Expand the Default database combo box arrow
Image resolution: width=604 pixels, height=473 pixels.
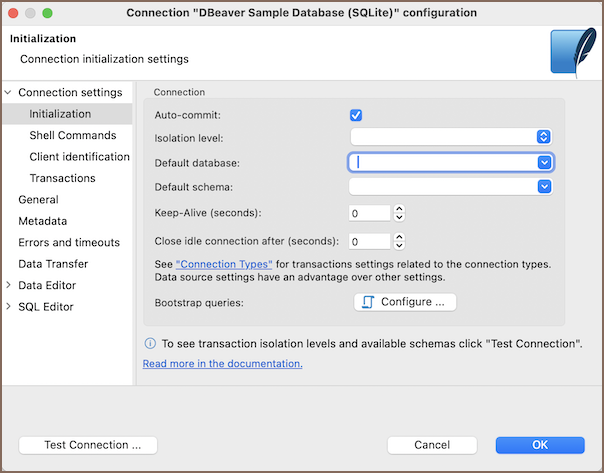tap(544, 162)
